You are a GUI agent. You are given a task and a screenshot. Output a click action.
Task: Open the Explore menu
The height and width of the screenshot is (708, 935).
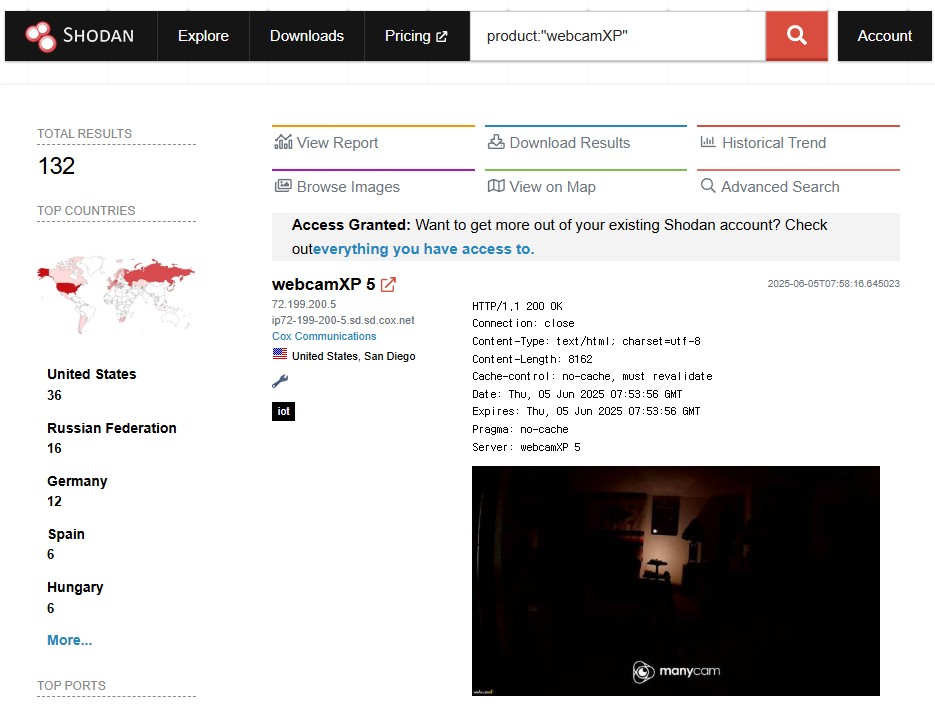point(203,36)
